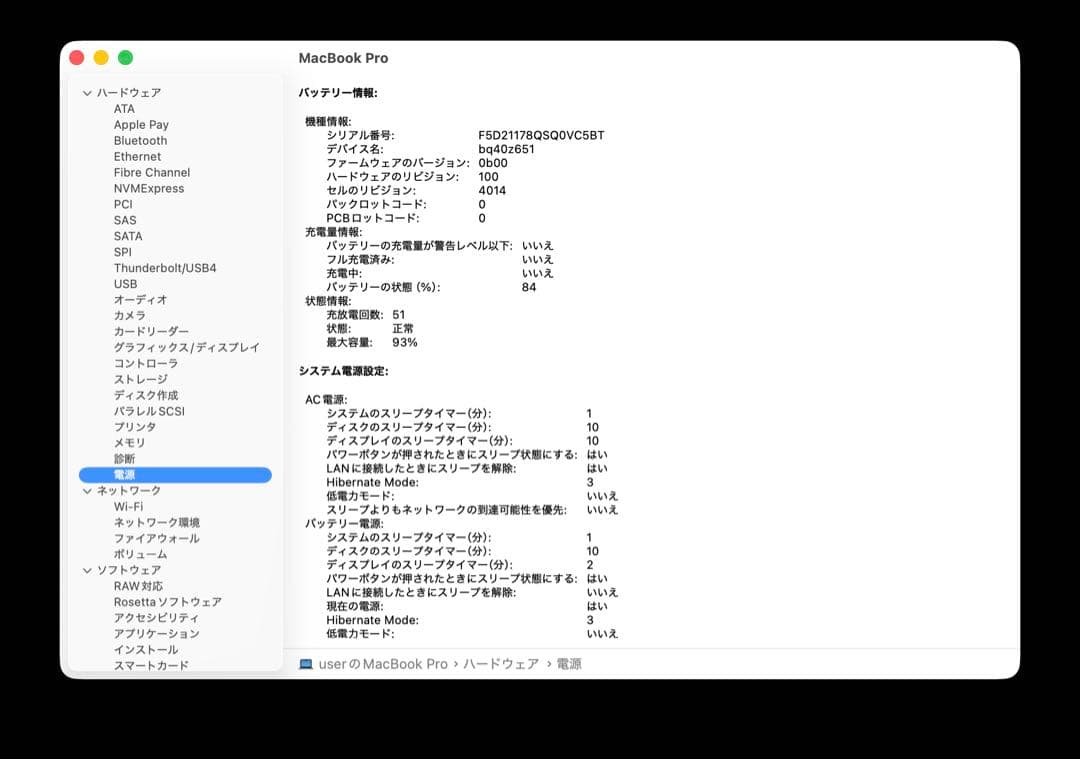Viewport: 1080px width, 759px height.
Task: Open the ストレージ section
Action: pyautogui.click(x=140, y=379)
